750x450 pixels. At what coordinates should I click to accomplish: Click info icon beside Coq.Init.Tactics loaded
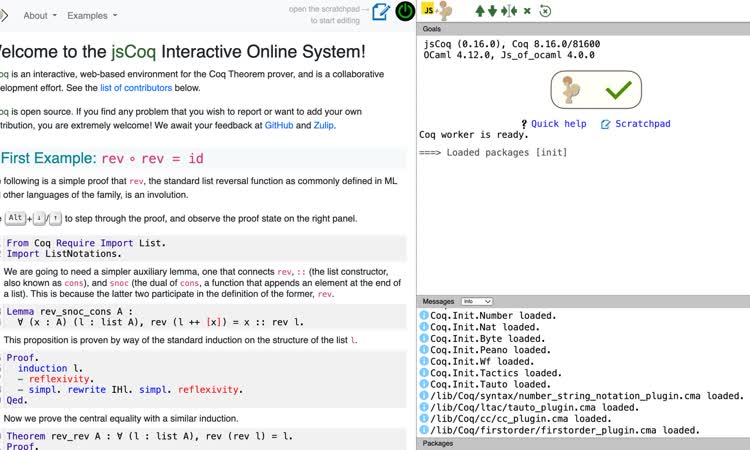click(424, 373)
